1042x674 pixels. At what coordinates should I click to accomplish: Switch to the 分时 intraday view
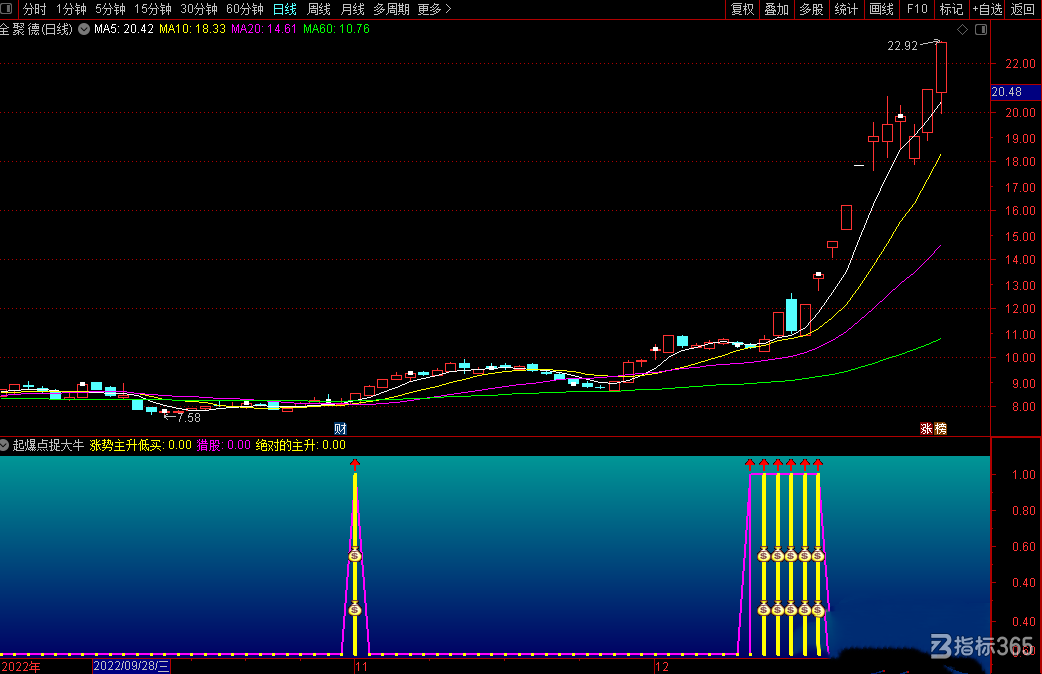(x=35, y=9)
